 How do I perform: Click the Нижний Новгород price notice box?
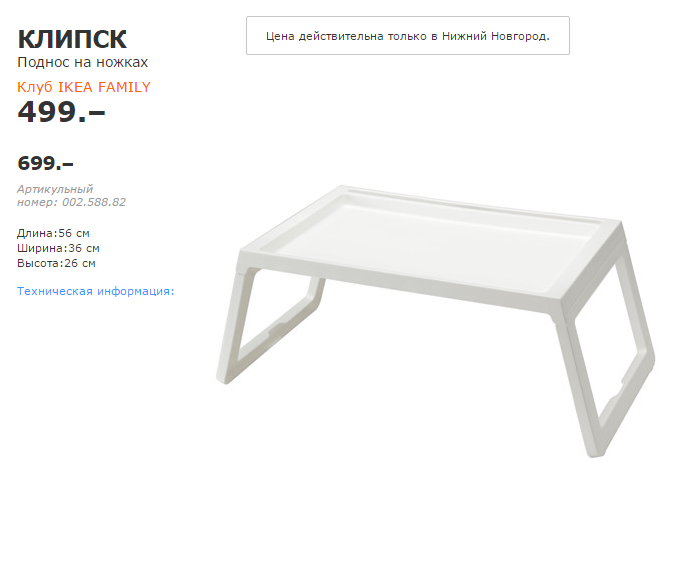pyautogui.click(x=408, y=36)
